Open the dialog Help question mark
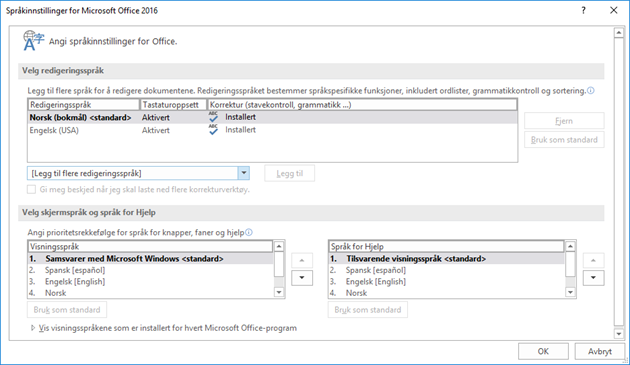This screenshot has width=630, height=365. pyautogui.click(x=583, y=10)
